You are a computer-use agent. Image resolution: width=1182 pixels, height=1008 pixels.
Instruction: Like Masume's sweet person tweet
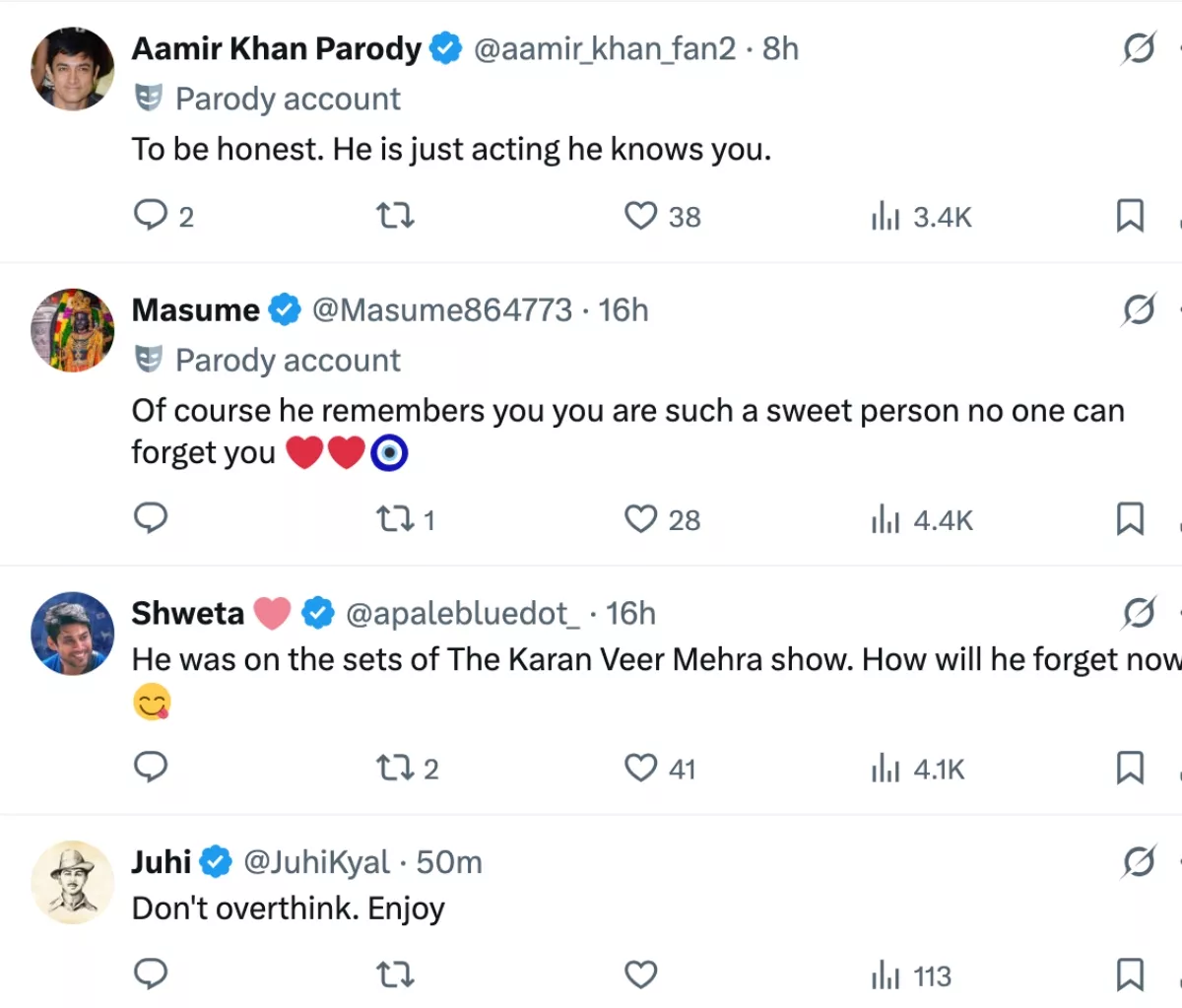[x=641, y=519]
